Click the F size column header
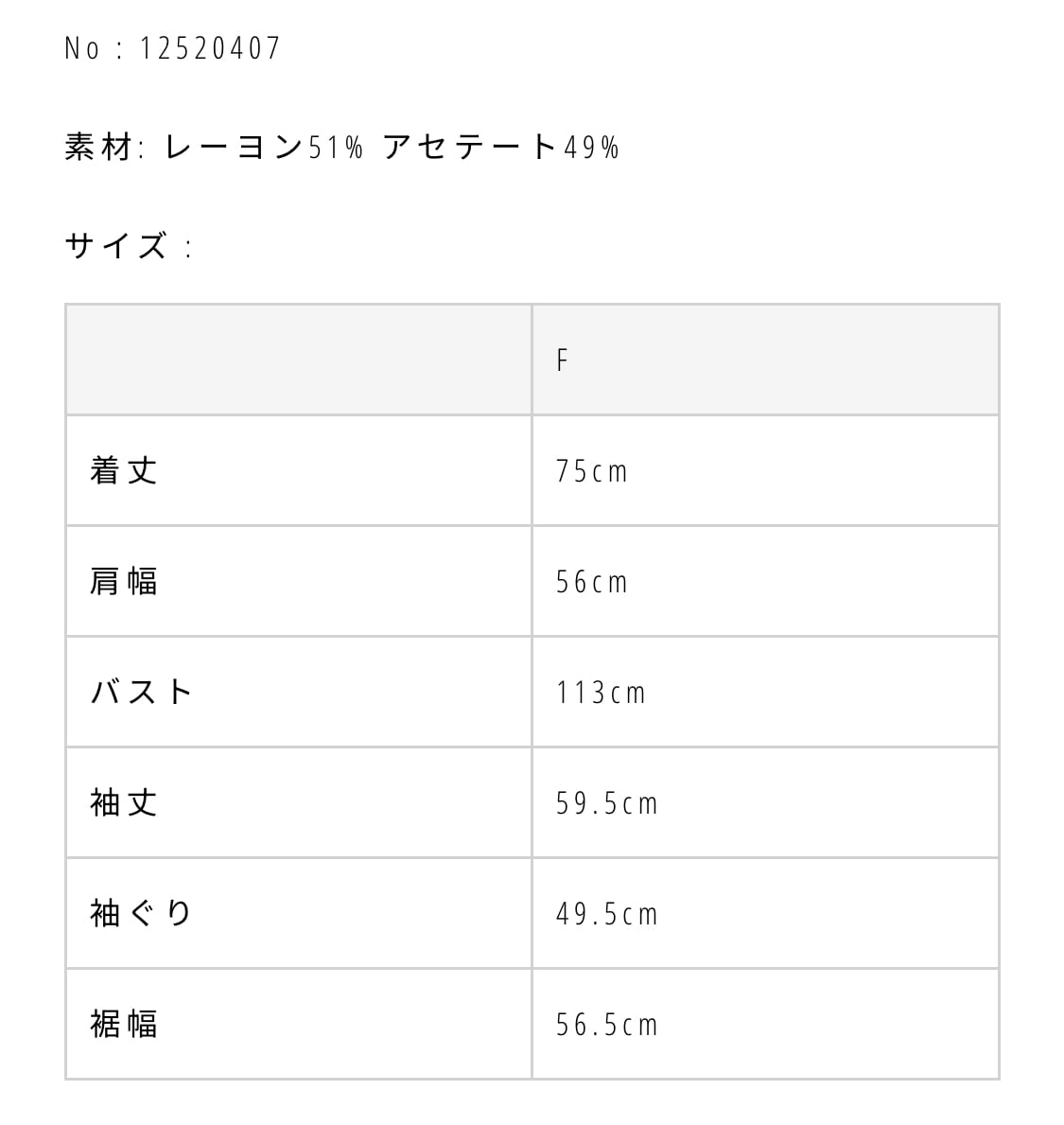 pyautogui.click(x=563, y=360)
